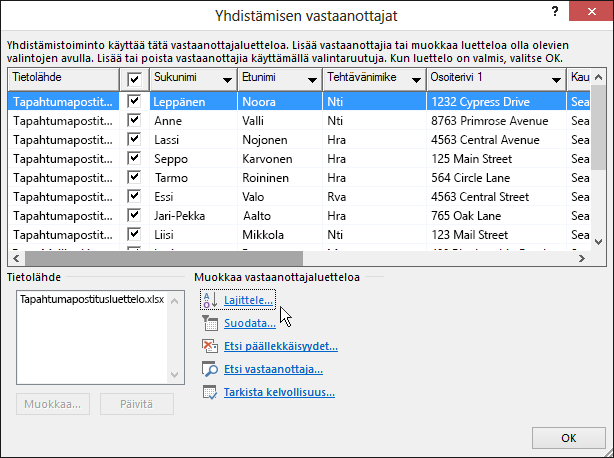Click data source list scroll up arrow
Viewport: 614px width, 458px height.
click(x=175, y=301)
